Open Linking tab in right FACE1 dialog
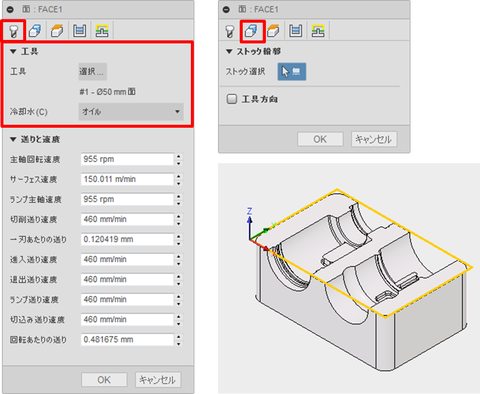The height and width of the screenshot is (394, 480). (x=318, y=31)
